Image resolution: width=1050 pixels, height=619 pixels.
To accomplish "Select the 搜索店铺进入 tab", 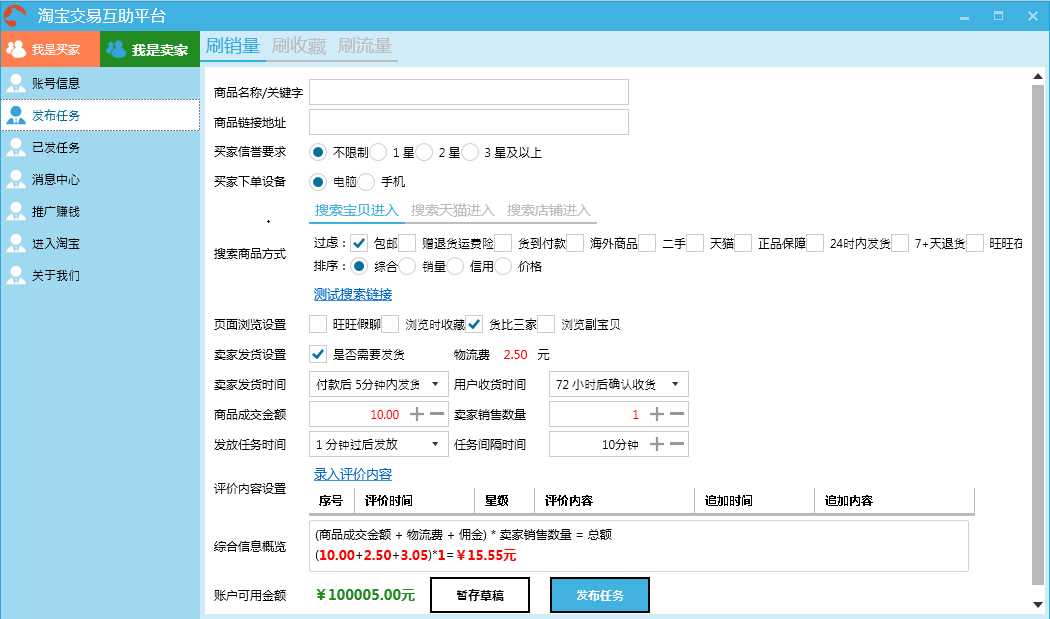I will 548,210.
